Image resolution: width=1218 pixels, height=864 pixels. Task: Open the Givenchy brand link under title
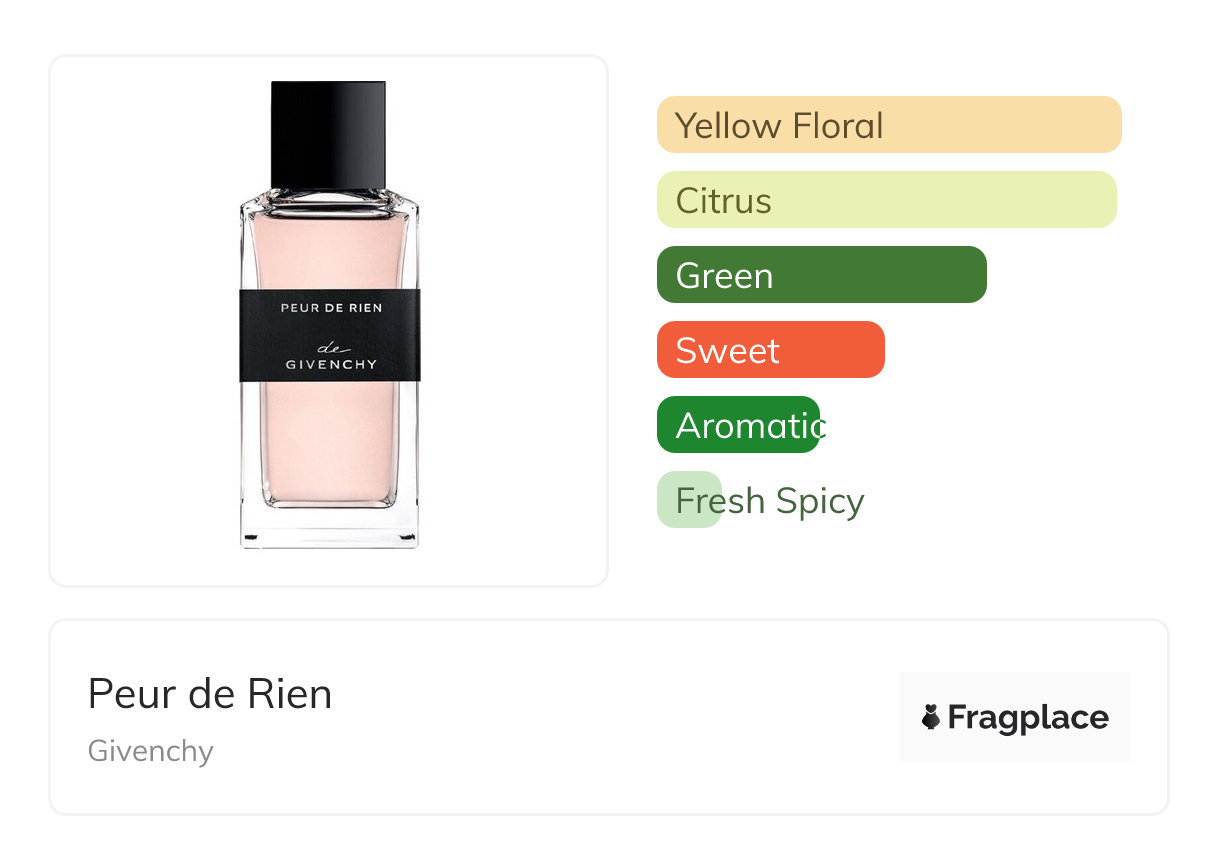(x=151, y=751)
